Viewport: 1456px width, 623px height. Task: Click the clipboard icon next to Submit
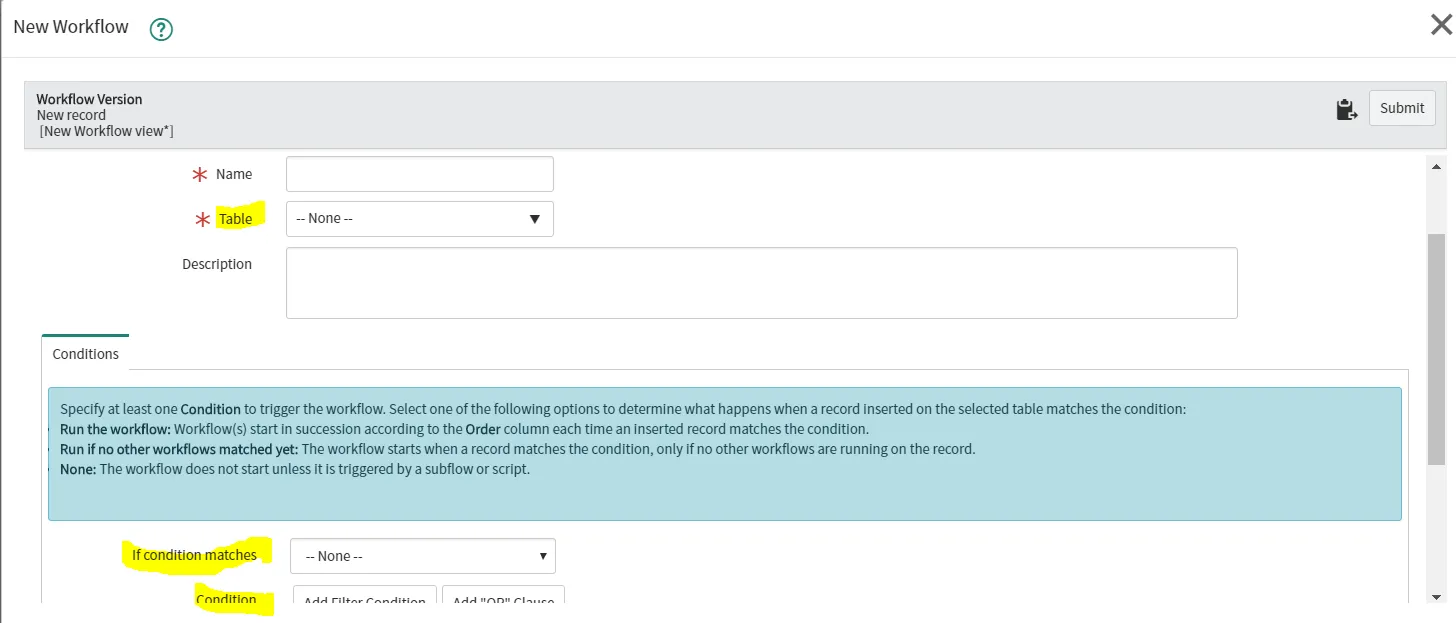(1346, 109)
